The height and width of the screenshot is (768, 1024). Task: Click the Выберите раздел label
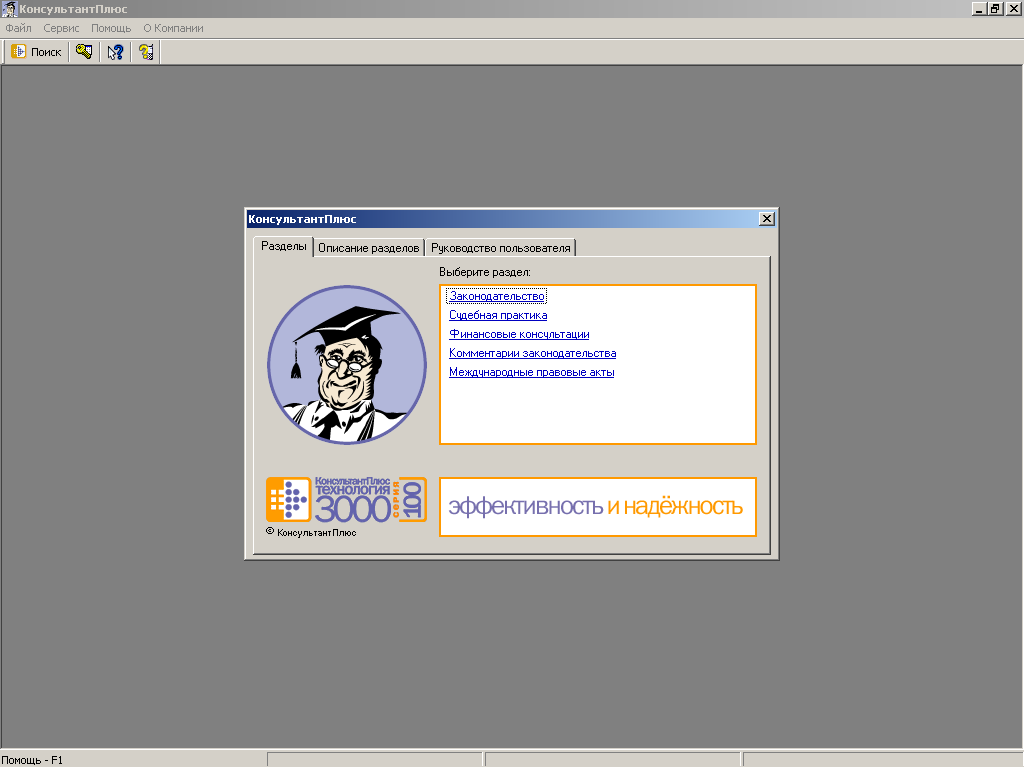[x=485, y=272]
